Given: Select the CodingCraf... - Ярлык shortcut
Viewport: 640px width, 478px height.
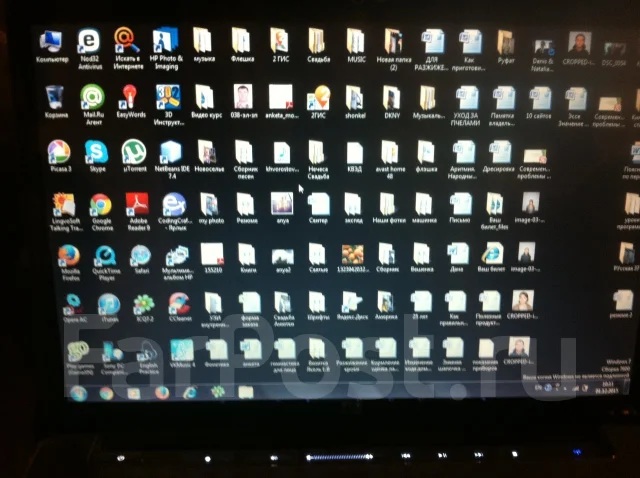Looking at the screenshot, I should tap(174, 211).
